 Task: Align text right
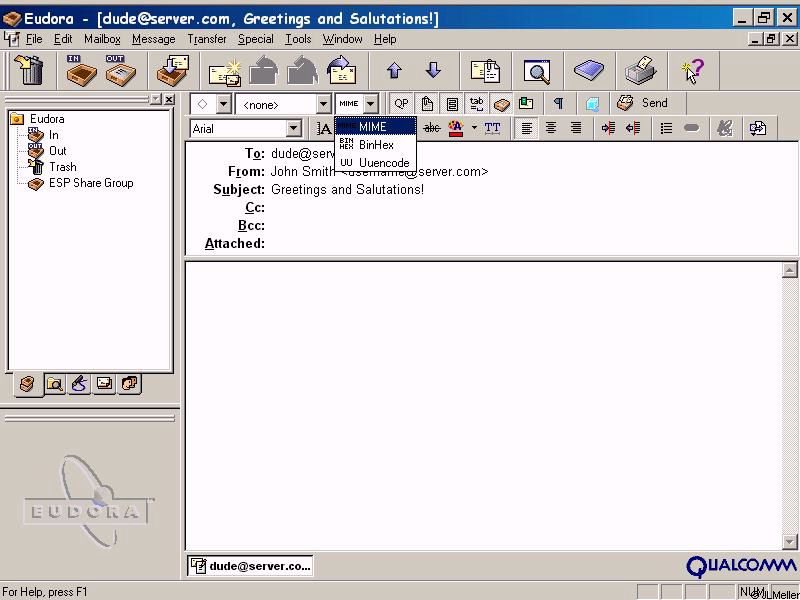point(576,128)
